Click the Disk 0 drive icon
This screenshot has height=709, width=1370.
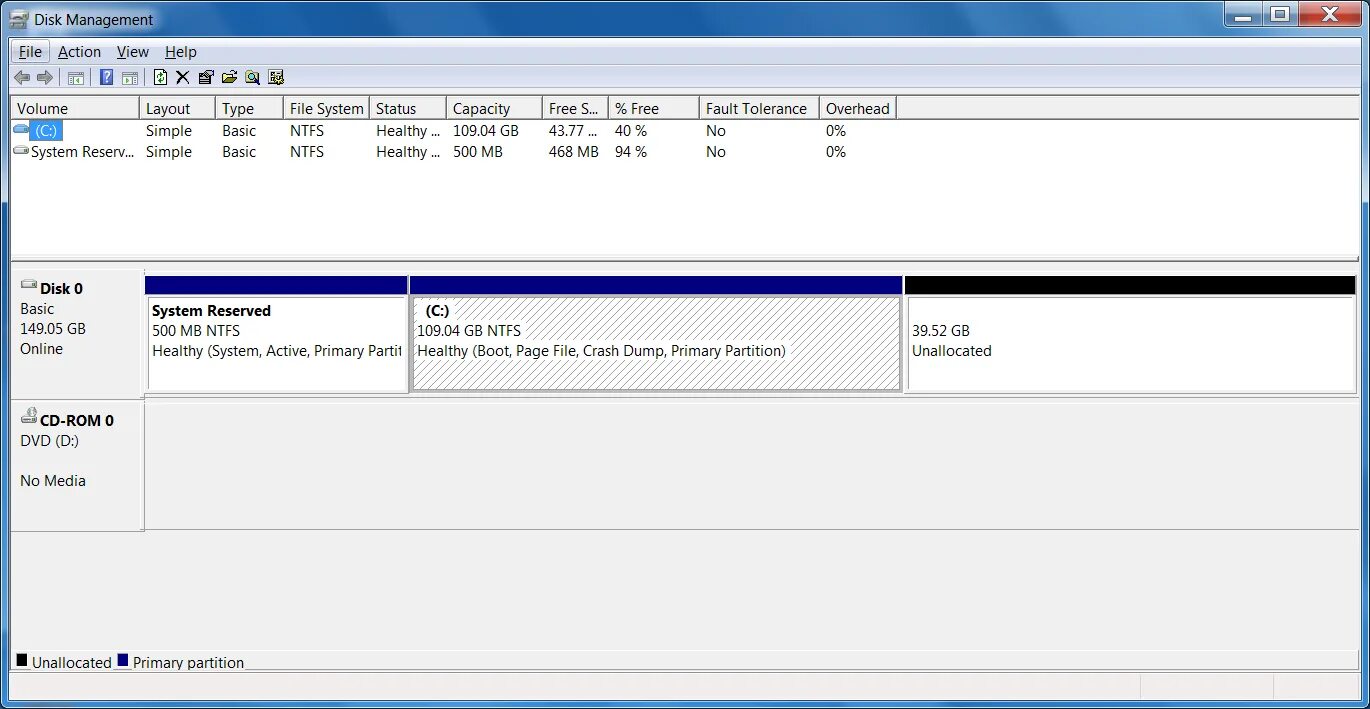29,286
